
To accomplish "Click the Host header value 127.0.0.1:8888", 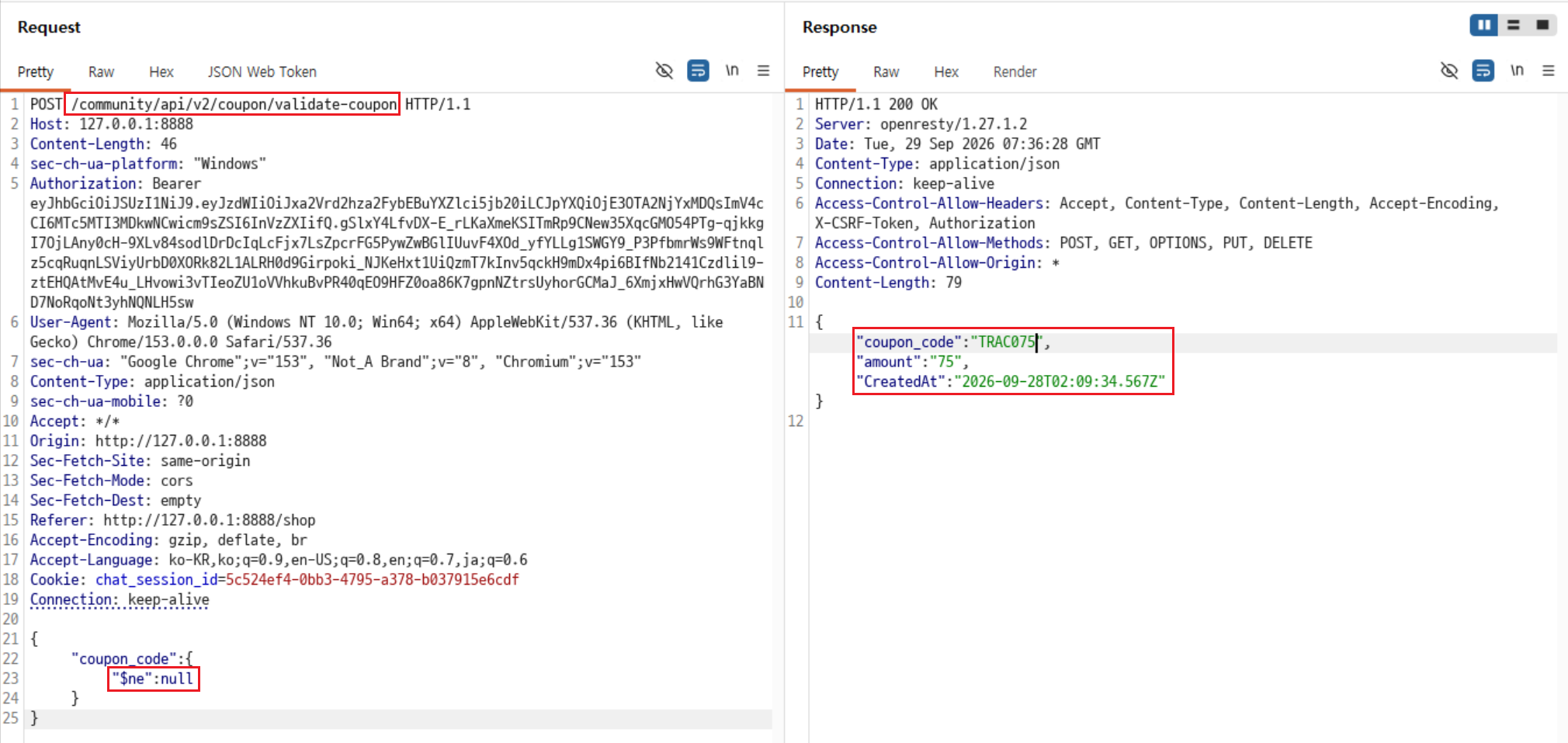I will tap(136, 123).
